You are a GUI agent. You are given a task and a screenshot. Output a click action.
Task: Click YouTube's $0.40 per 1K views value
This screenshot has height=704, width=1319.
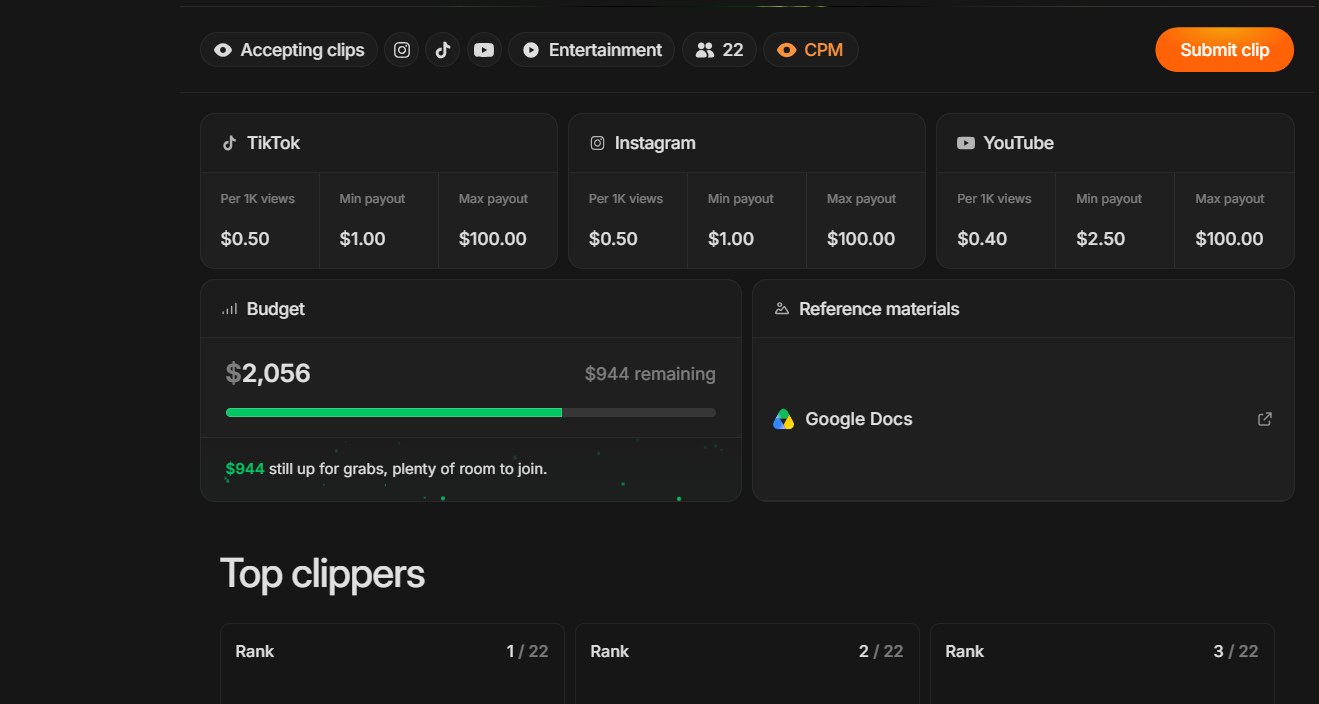[982, 239]
